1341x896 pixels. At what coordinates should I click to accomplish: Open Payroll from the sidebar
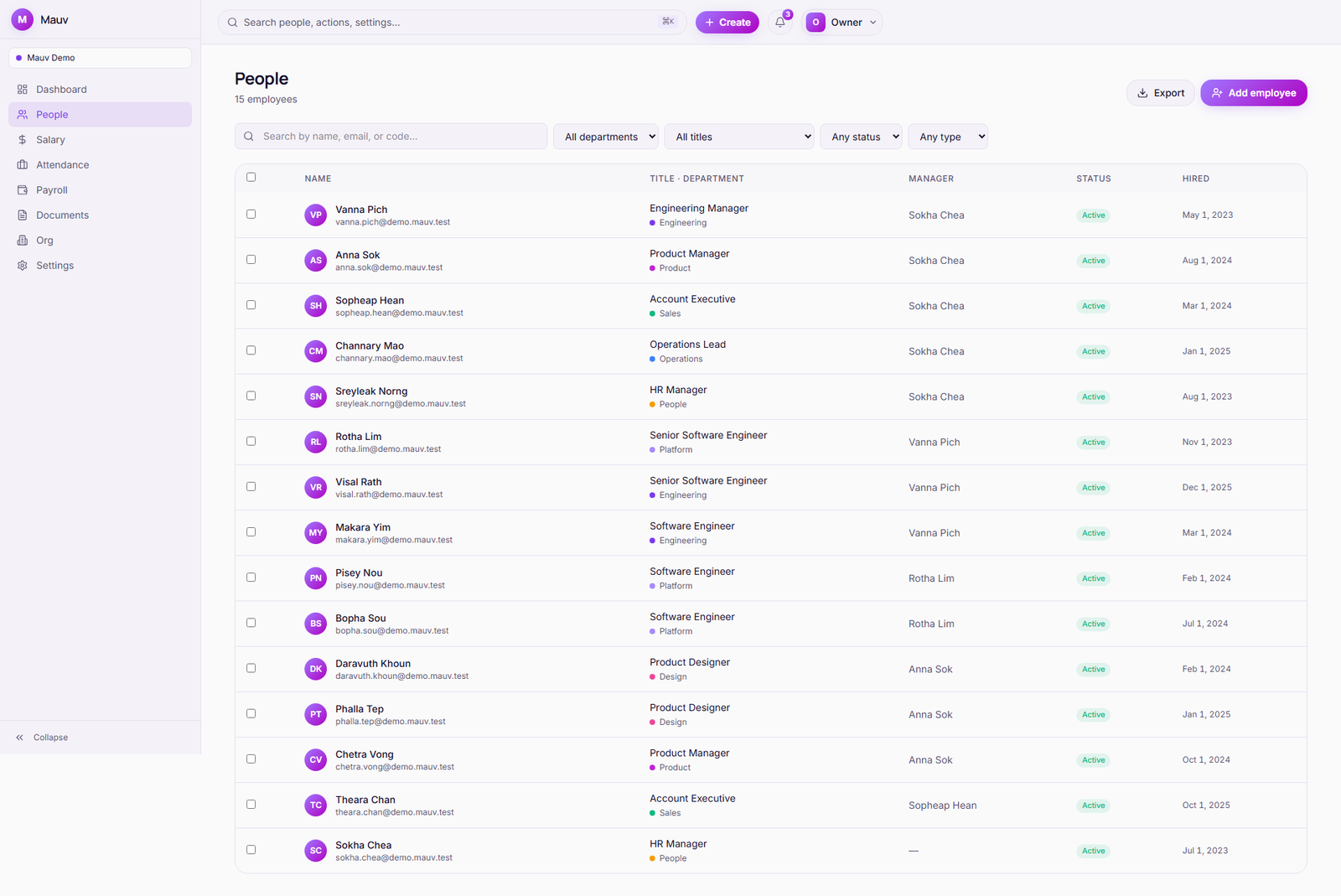point(100,190)
